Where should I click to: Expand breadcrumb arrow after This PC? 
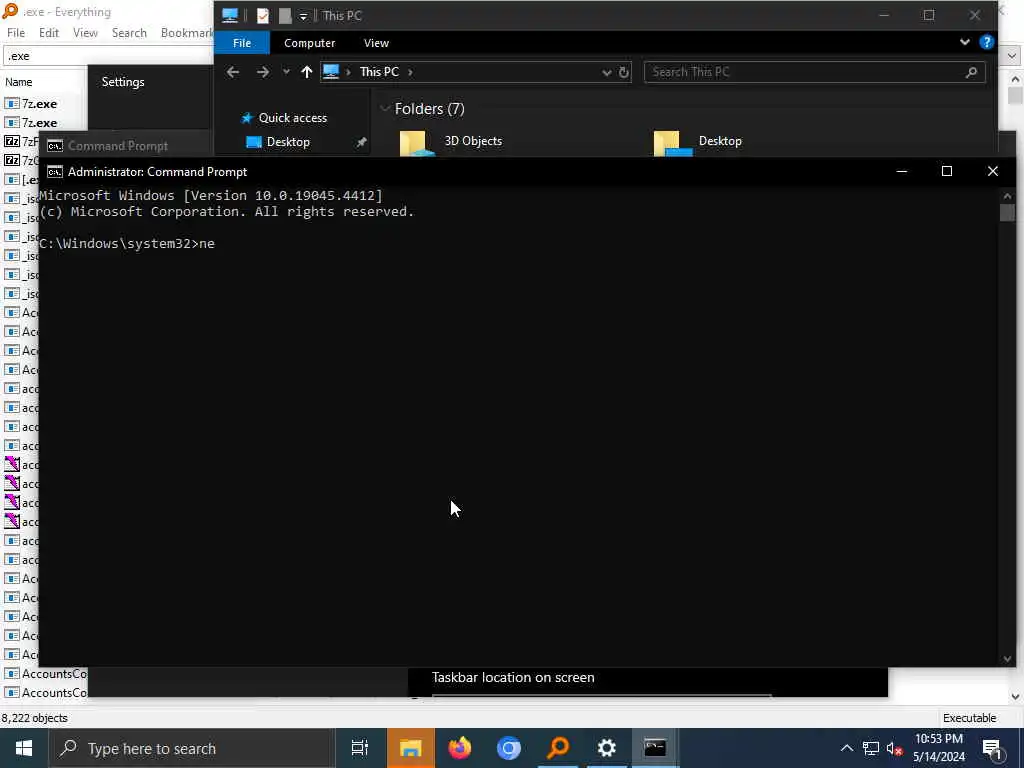click(410, 72)
